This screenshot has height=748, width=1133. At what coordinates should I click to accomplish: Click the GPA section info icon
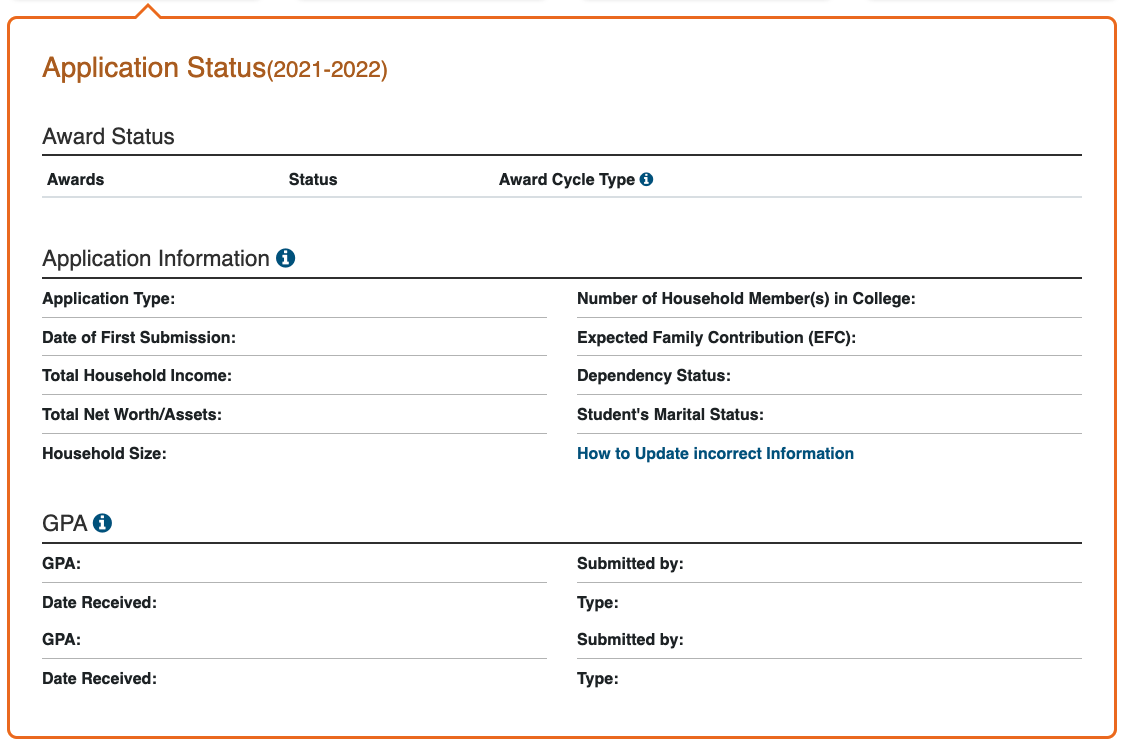(x=103, y=523)
